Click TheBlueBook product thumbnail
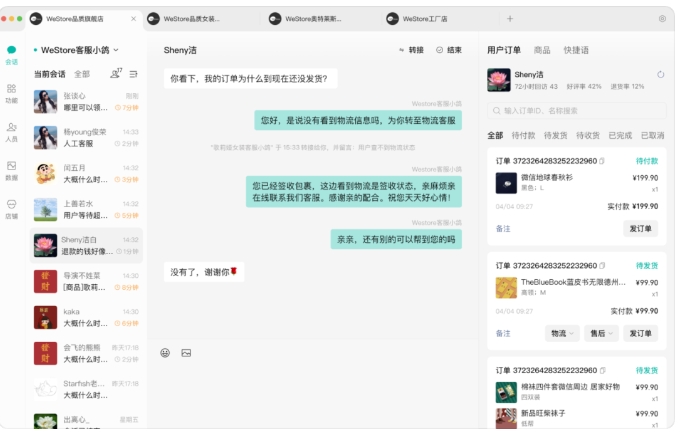680x438 pixels. click(506, 288)
